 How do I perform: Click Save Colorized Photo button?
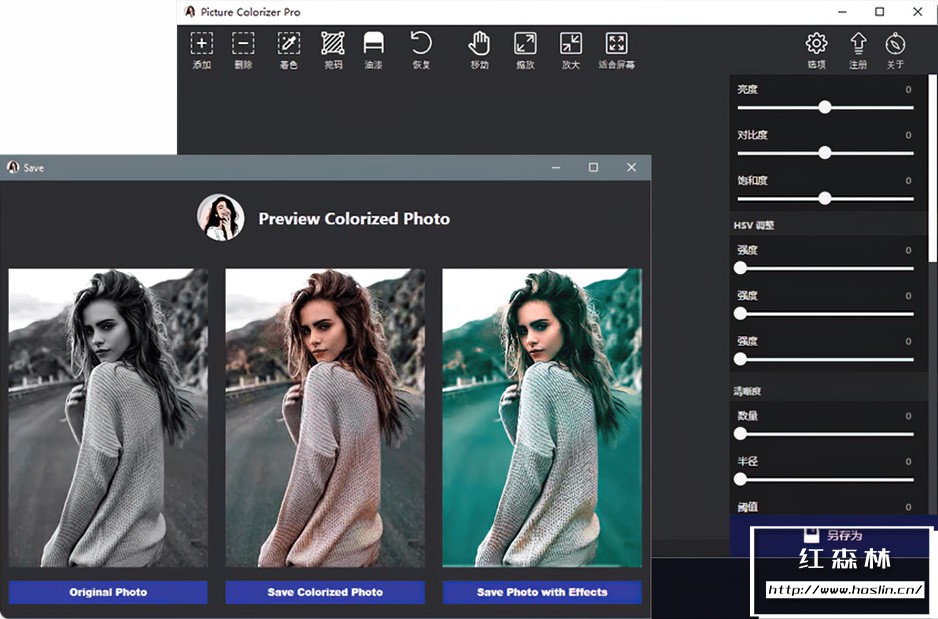pyautogui.click(x=325, y=592)
